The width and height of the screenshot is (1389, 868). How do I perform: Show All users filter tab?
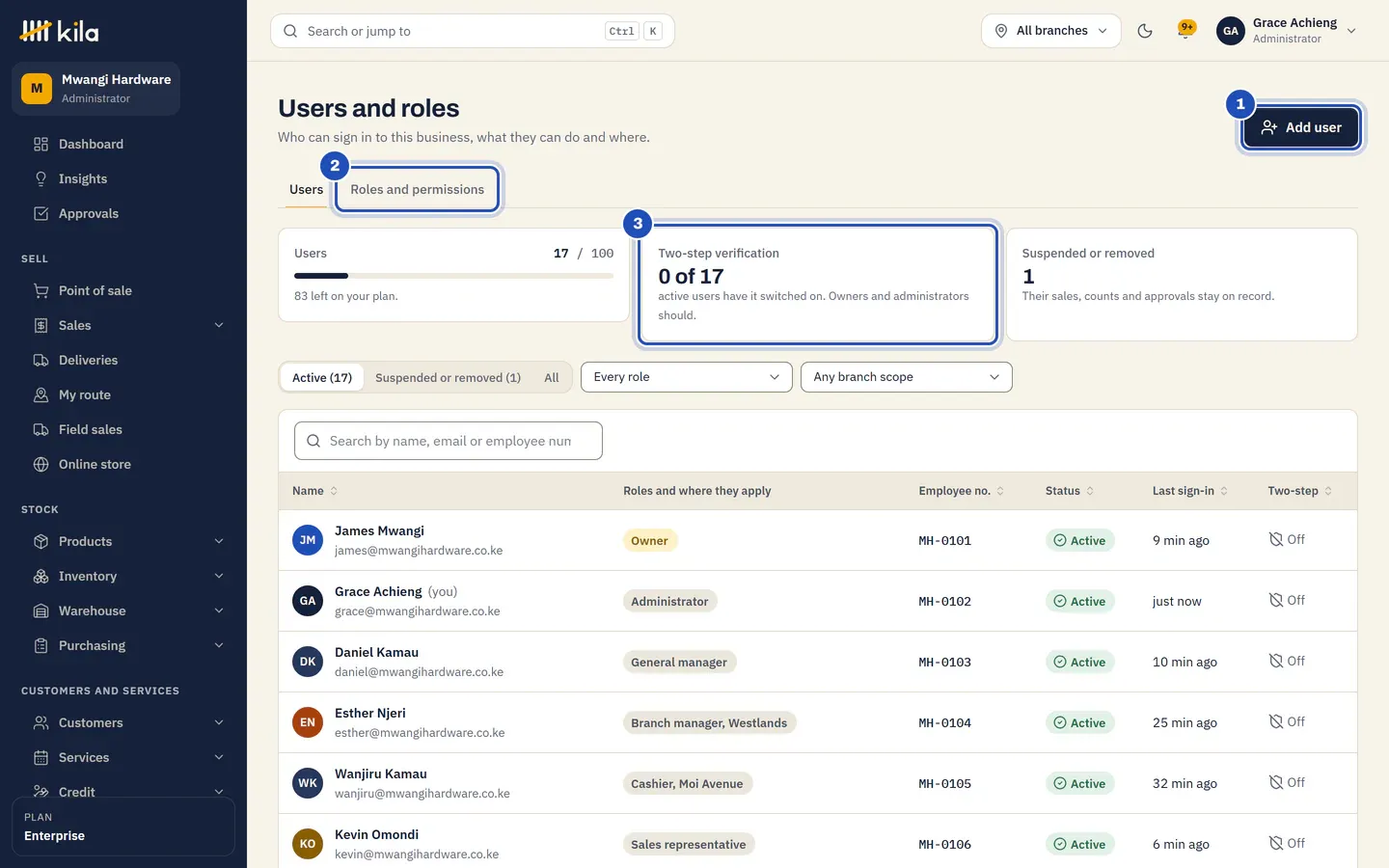pyautogui.click(x=552, y=378)
